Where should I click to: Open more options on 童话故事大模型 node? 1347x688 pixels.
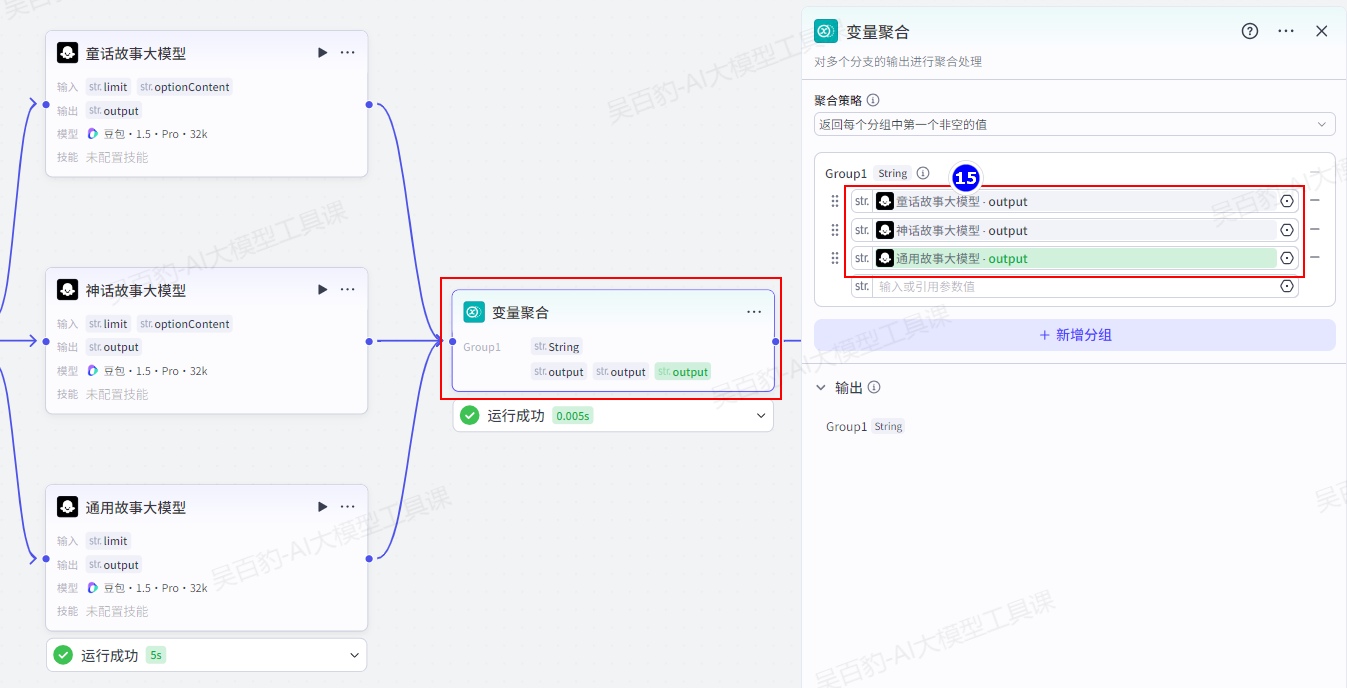click(347, 53)
